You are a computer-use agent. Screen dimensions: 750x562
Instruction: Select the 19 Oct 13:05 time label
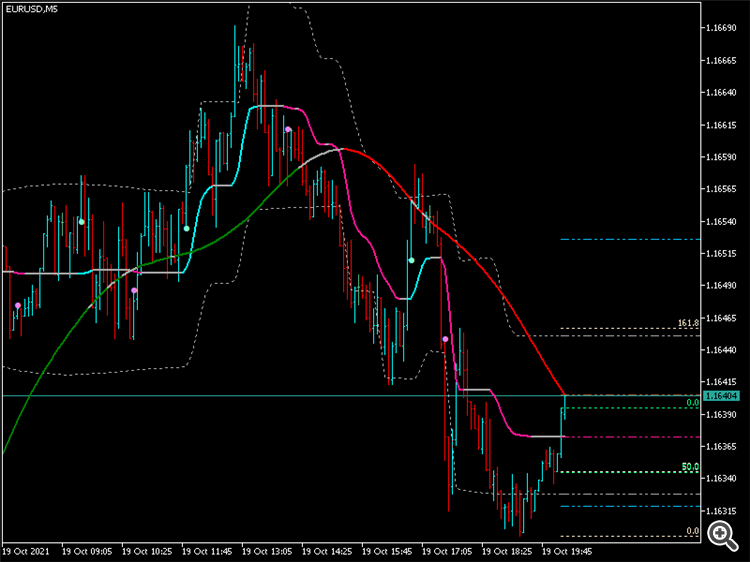(x=267, y=551)
